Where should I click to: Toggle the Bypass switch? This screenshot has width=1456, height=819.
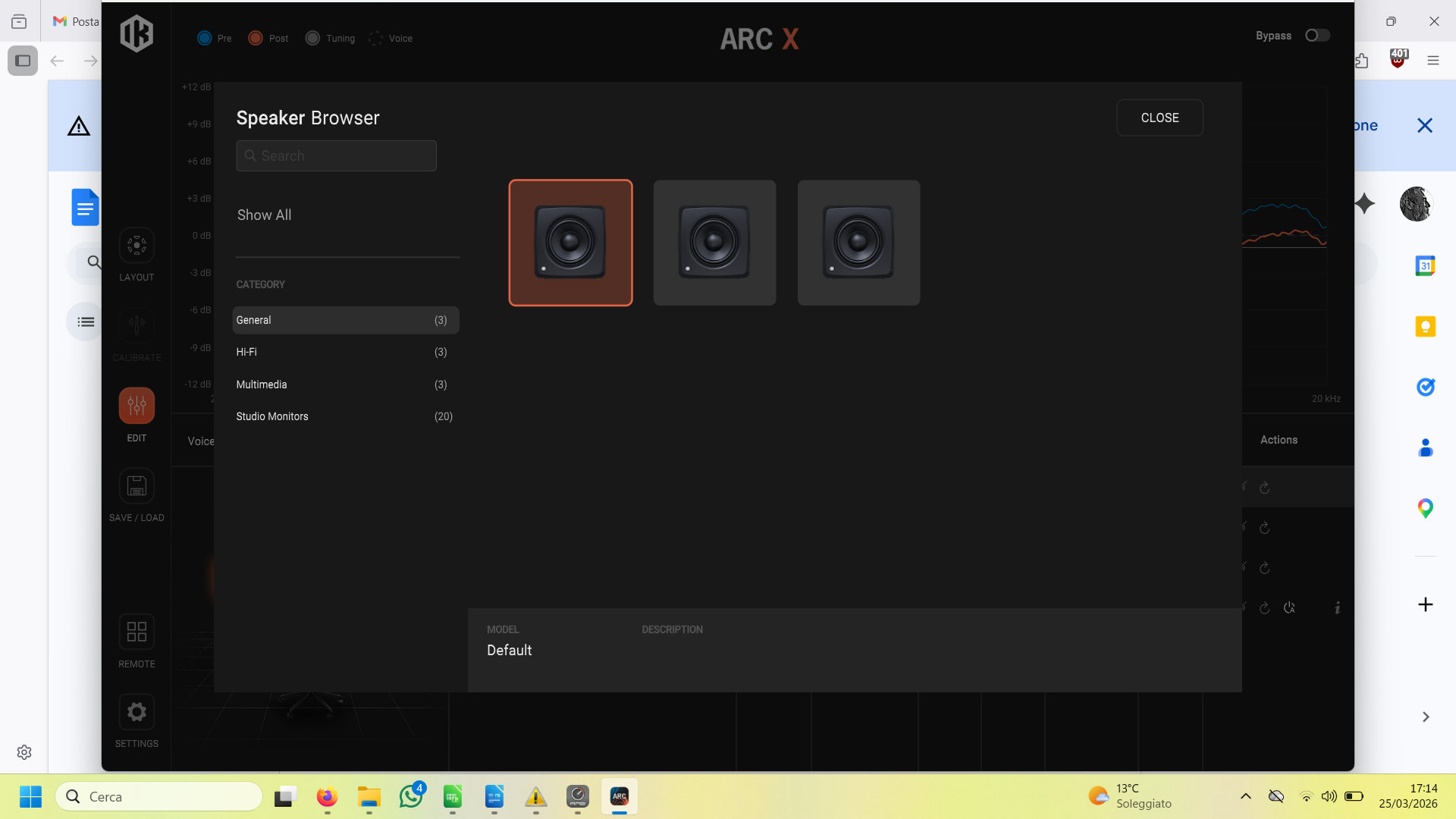coord(1317,36)
